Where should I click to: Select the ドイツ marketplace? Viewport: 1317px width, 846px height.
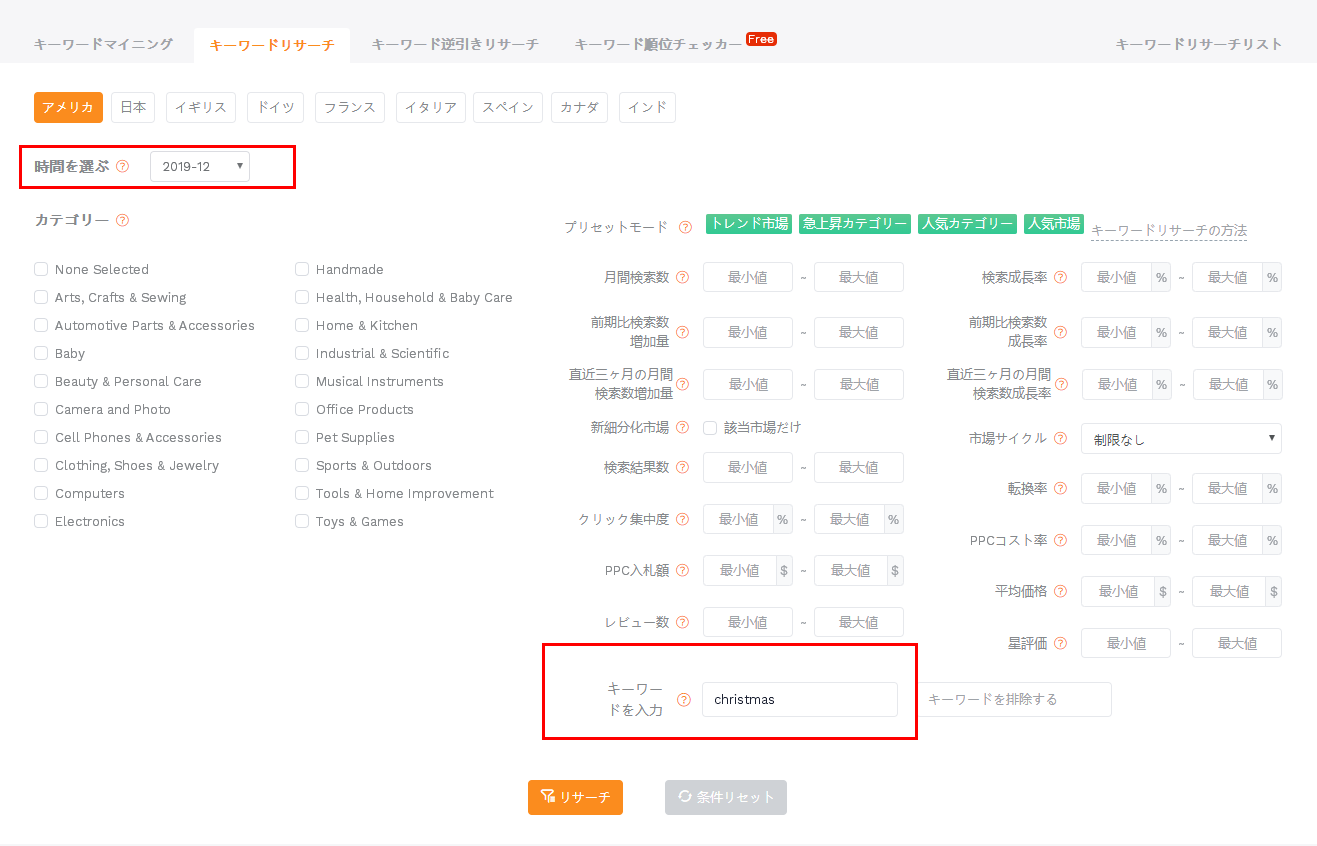[276, 107]
